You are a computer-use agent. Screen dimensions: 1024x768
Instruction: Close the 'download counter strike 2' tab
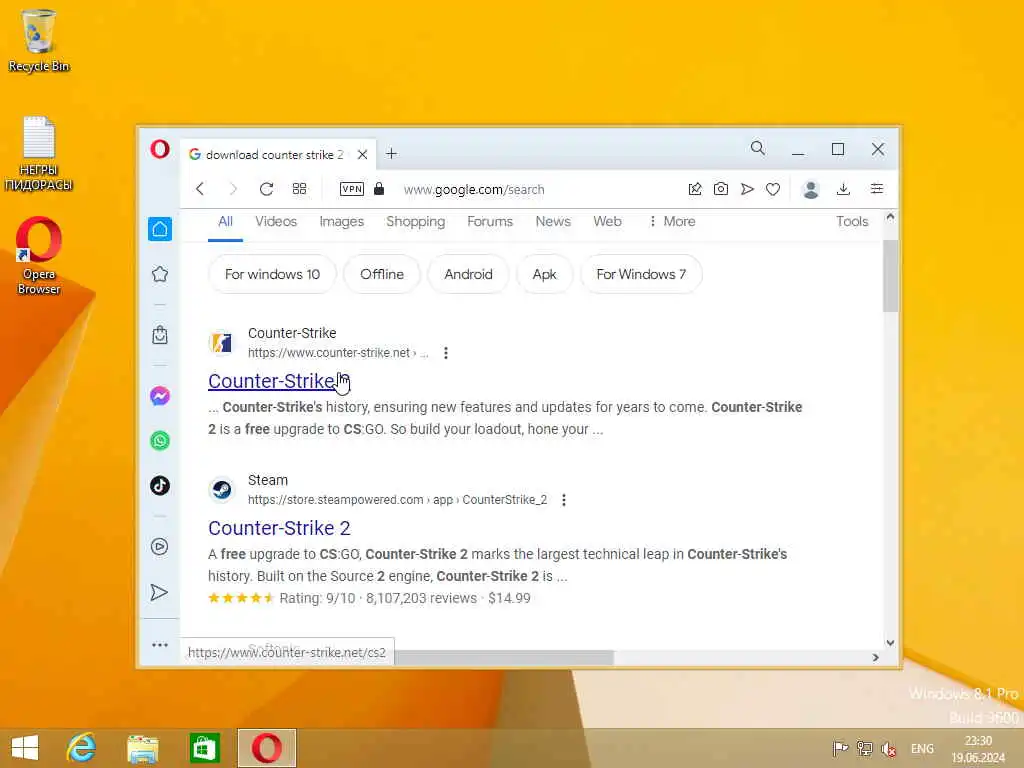point(362,155)
